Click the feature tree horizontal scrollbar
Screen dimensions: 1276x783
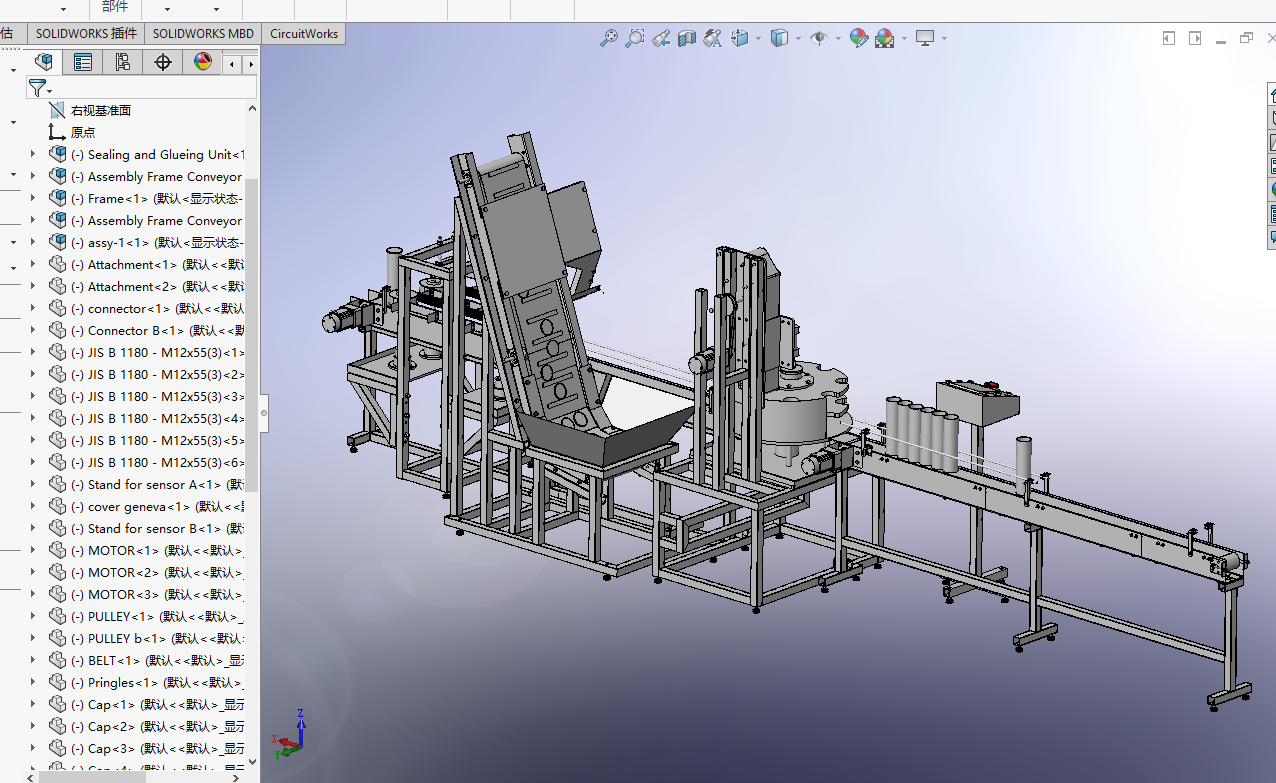(x=92, y=776)
